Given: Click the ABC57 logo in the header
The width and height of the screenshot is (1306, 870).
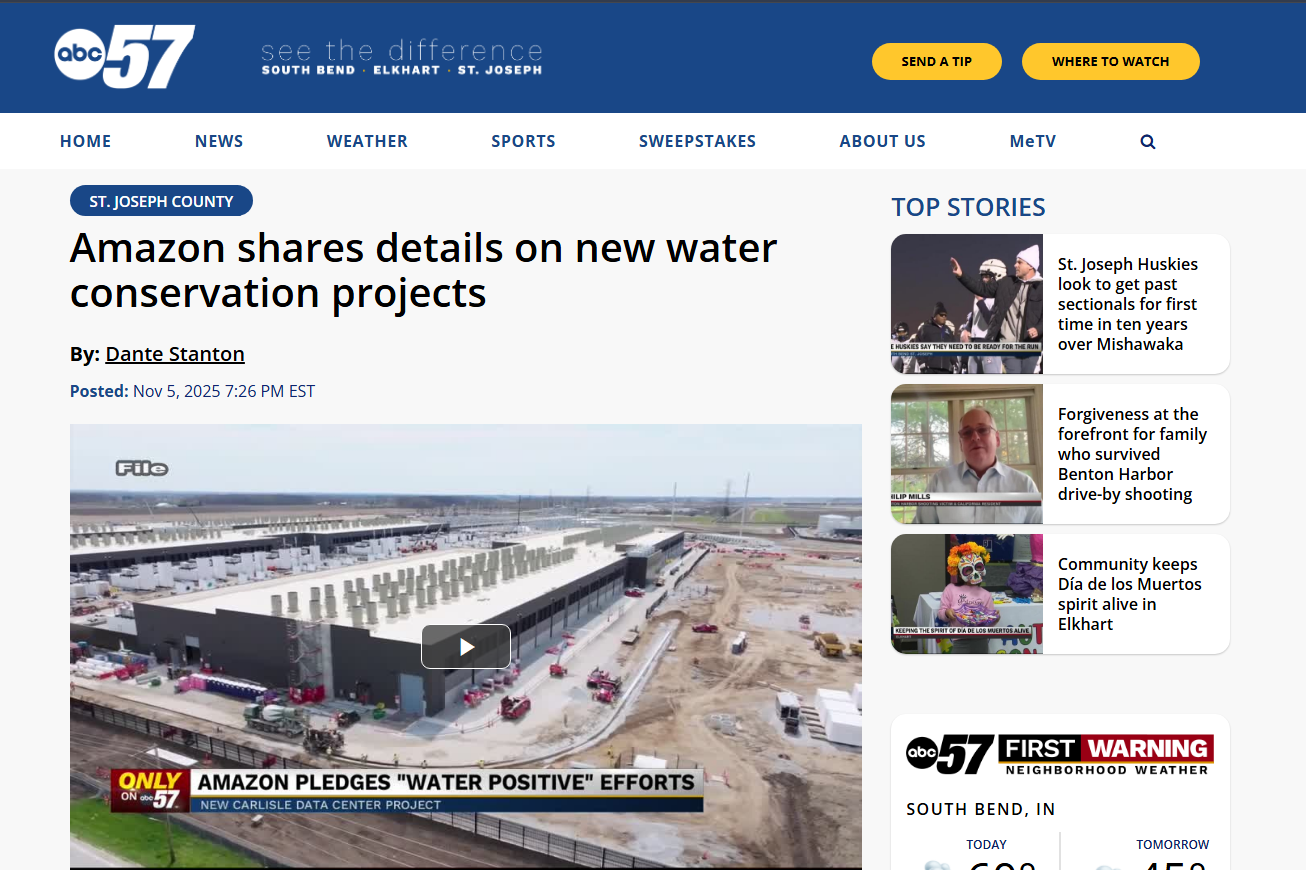Looking at the screenshot, I should (x=125, y=57).
